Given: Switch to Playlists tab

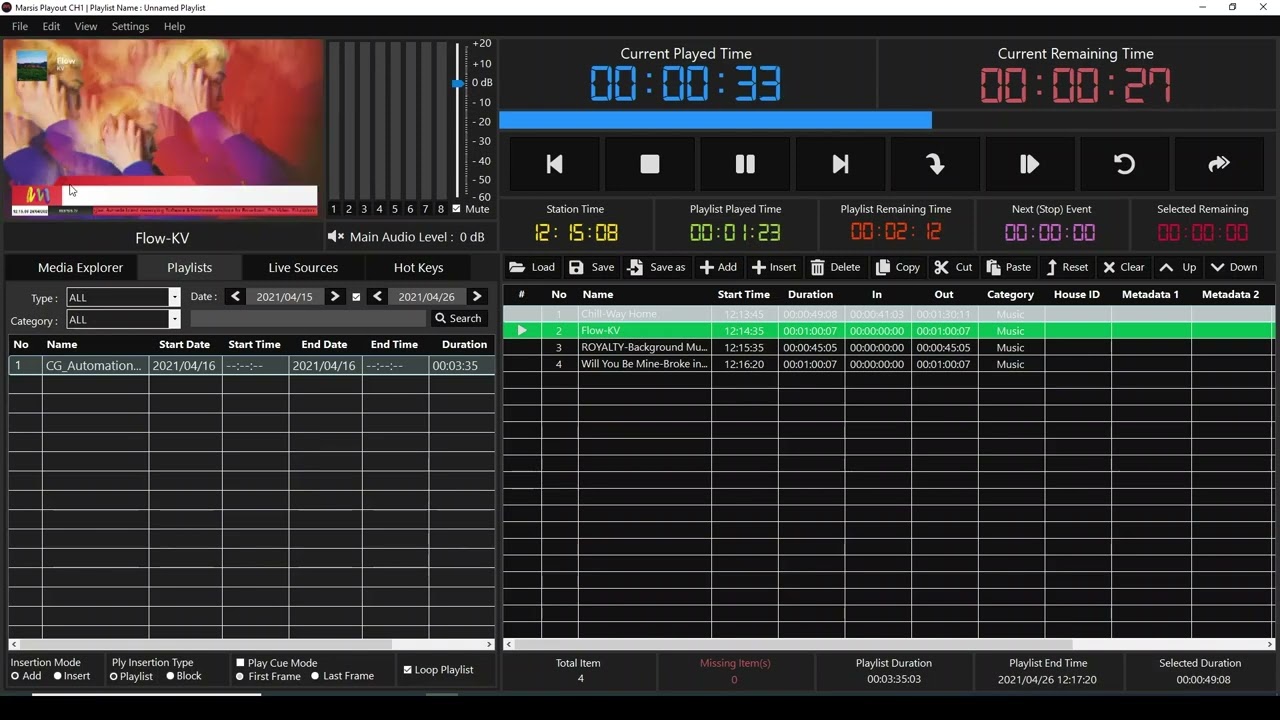Looking at the screenshot, I should [x=189, y=267].
